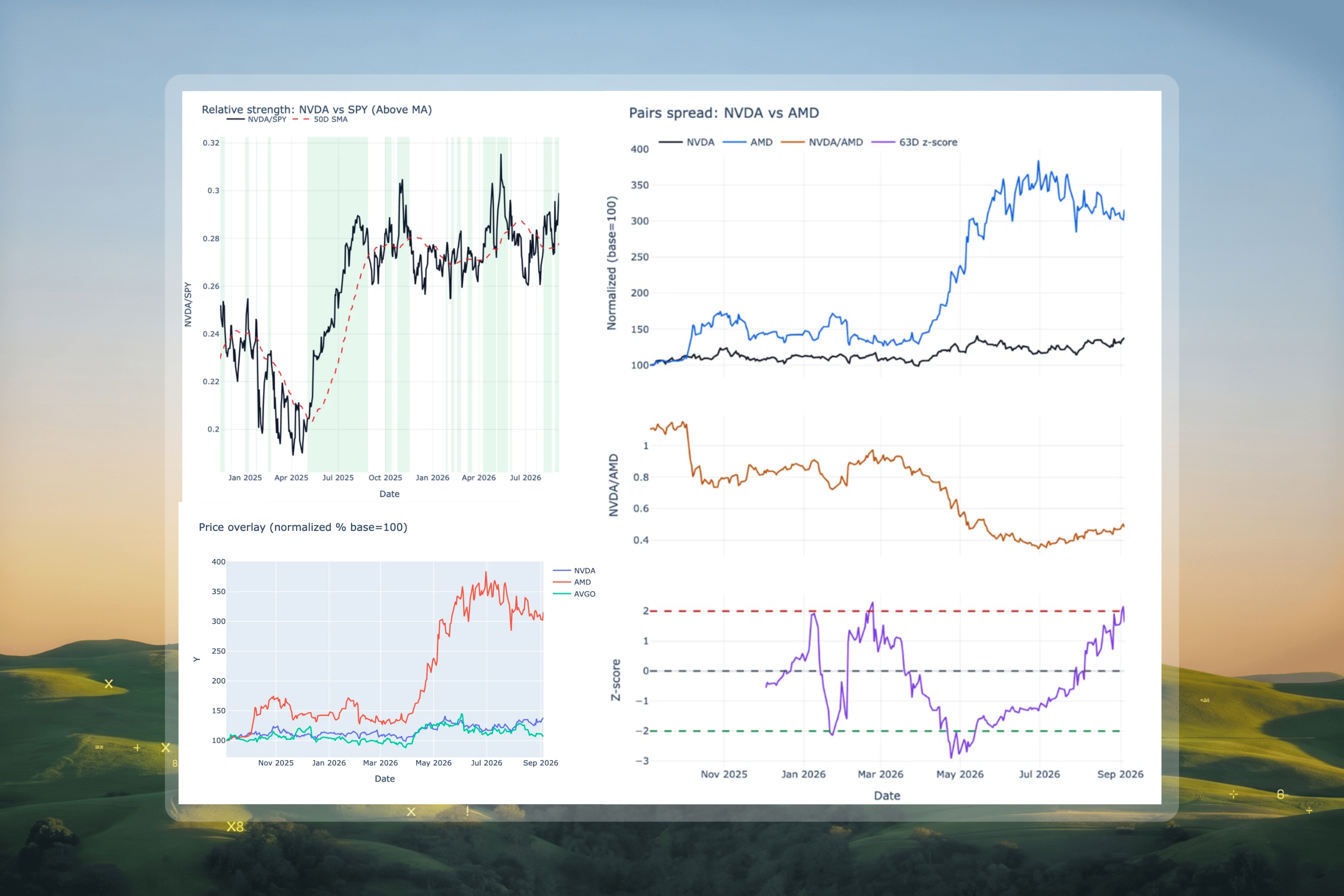The height and width of the screenshot is (896, 1344).
Task: Click the '0.6' tick on NVDA/AMD axis
Action: tap(641, 508)
